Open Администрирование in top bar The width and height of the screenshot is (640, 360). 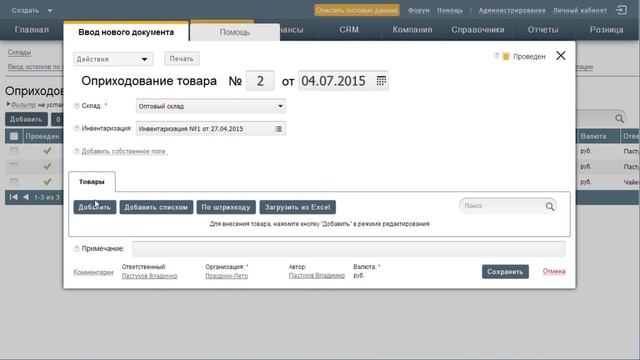point(512,10)
